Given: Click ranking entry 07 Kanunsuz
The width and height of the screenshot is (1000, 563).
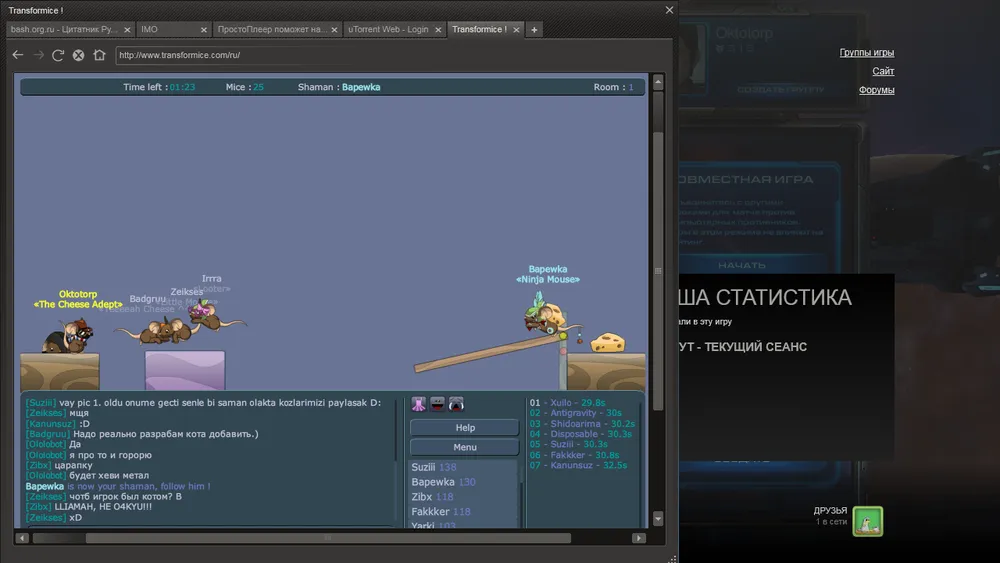Looking at the screenshot, I should pyautogui.click(x=578, y=465).
